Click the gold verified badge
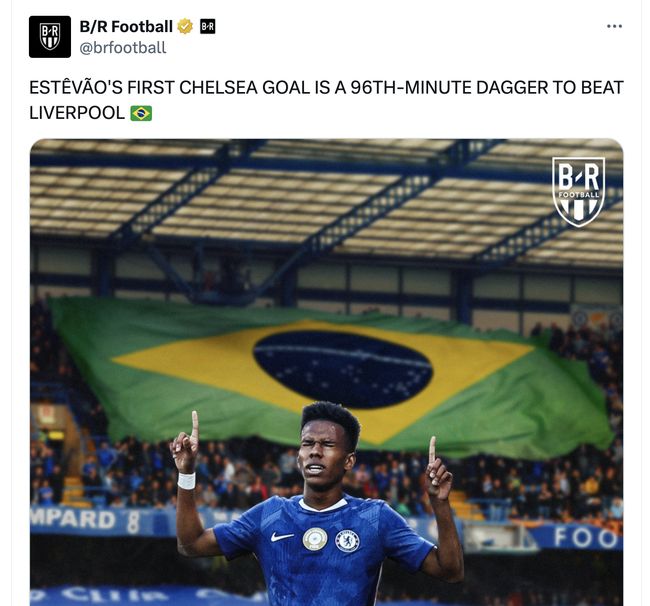The width and height of the screenshot is (650, 606). point(185,27)
